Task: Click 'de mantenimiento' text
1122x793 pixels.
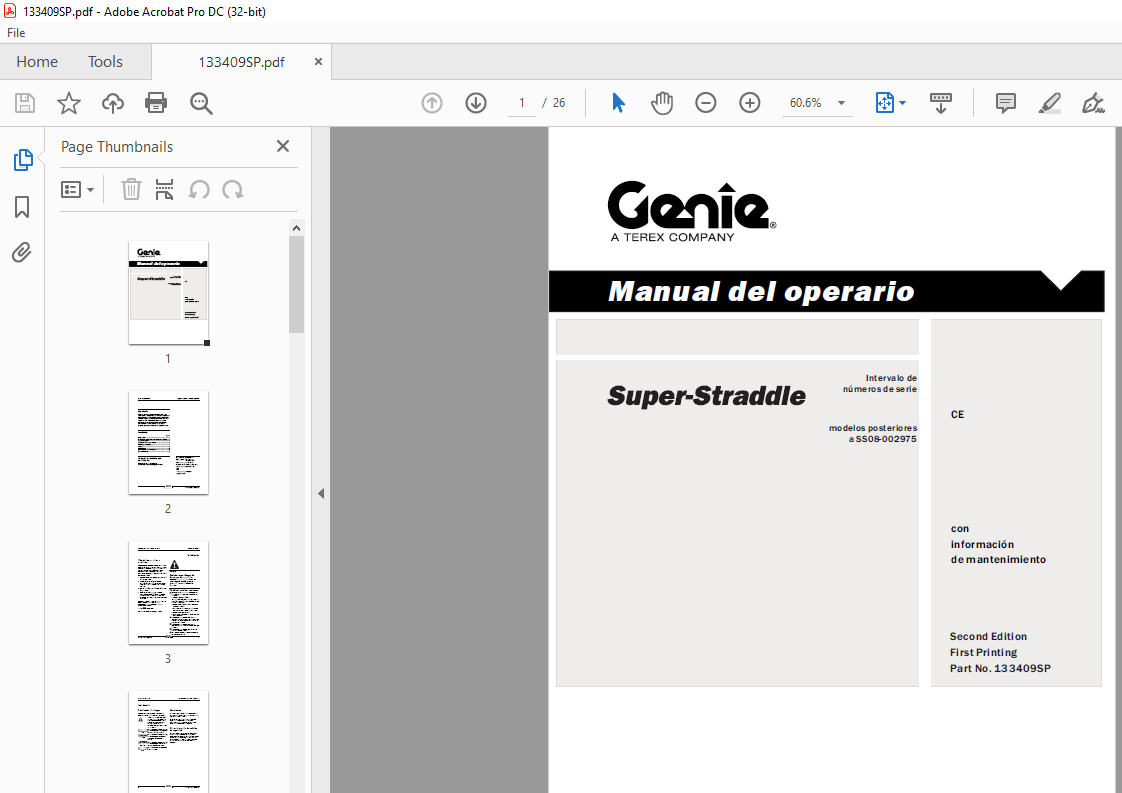Action: tap(998, 560)
